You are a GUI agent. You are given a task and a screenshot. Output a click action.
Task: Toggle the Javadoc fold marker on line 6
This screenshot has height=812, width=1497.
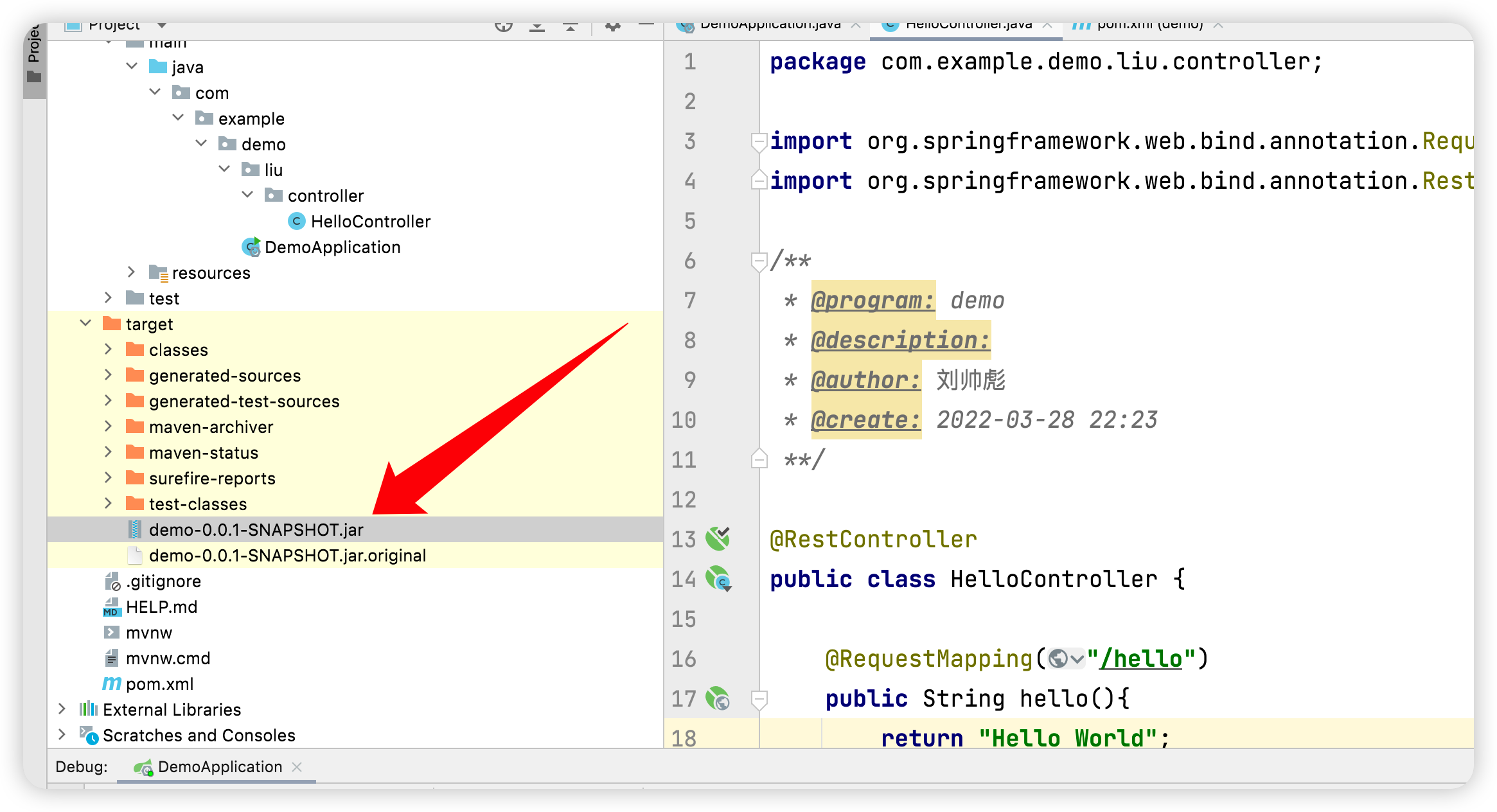[x=759, y=261]
